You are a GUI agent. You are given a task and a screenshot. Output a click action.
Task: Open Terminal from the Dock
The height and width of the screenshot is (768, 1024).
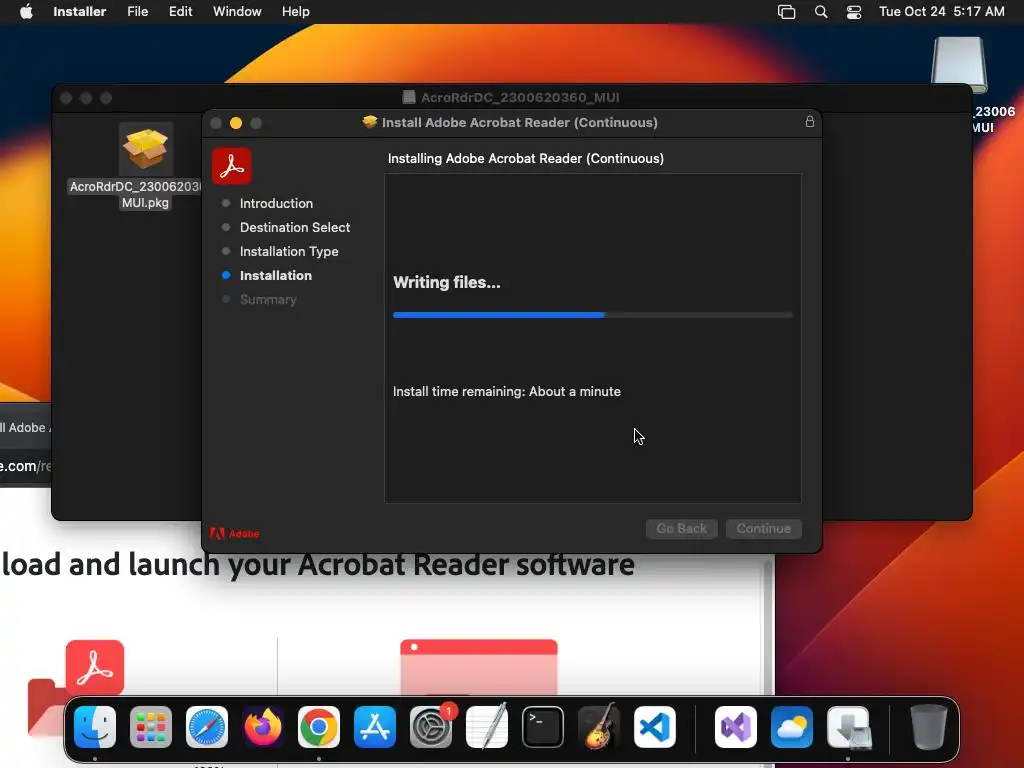(543, 727)
